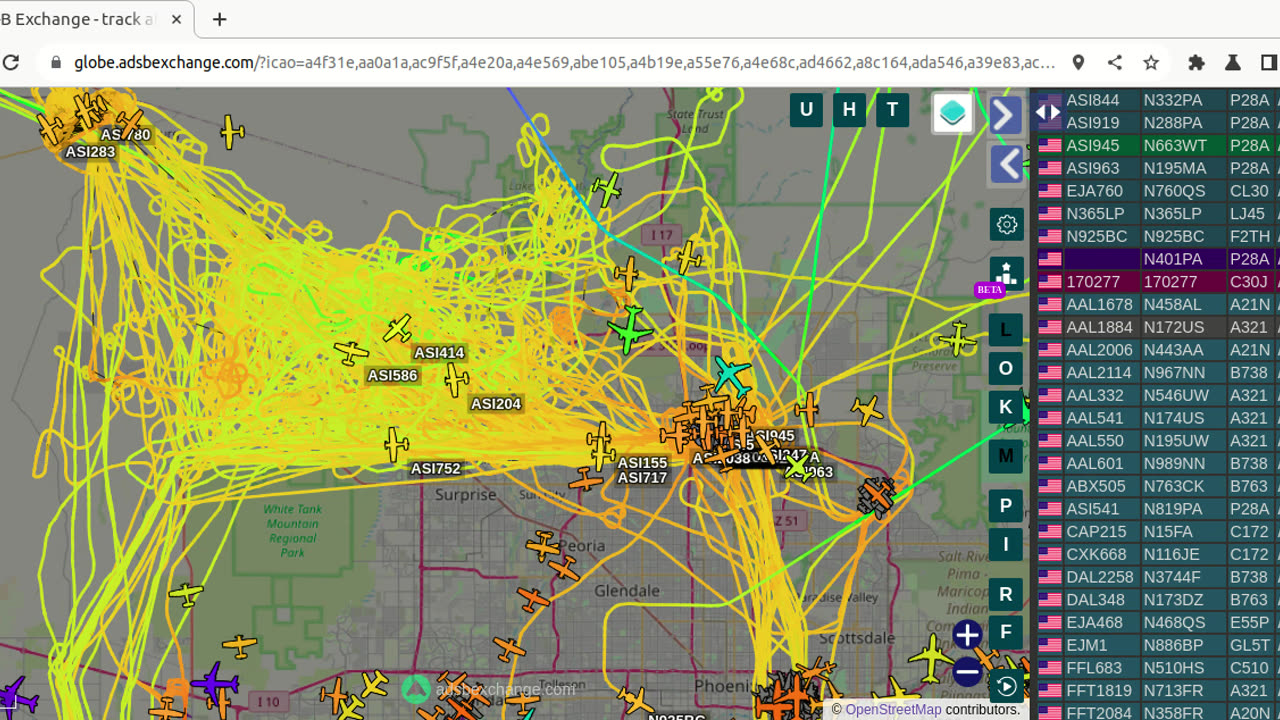This screenshot has height=720, width=1280.
Task: Select CXK668 row in table
Action: click(x=1156, y=554)
